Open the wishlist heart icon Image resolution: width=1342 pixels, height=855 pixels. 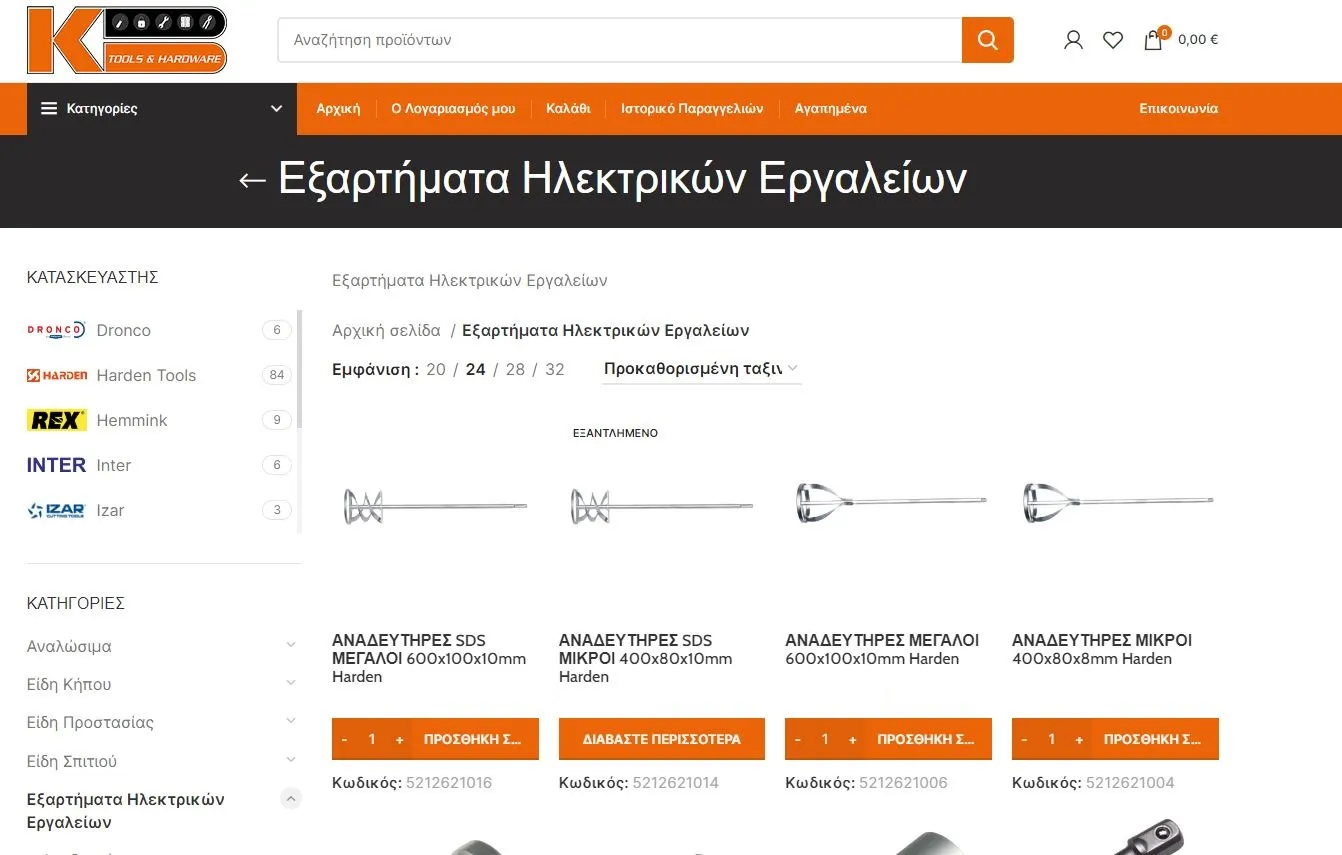click(x=1113, y=40)
